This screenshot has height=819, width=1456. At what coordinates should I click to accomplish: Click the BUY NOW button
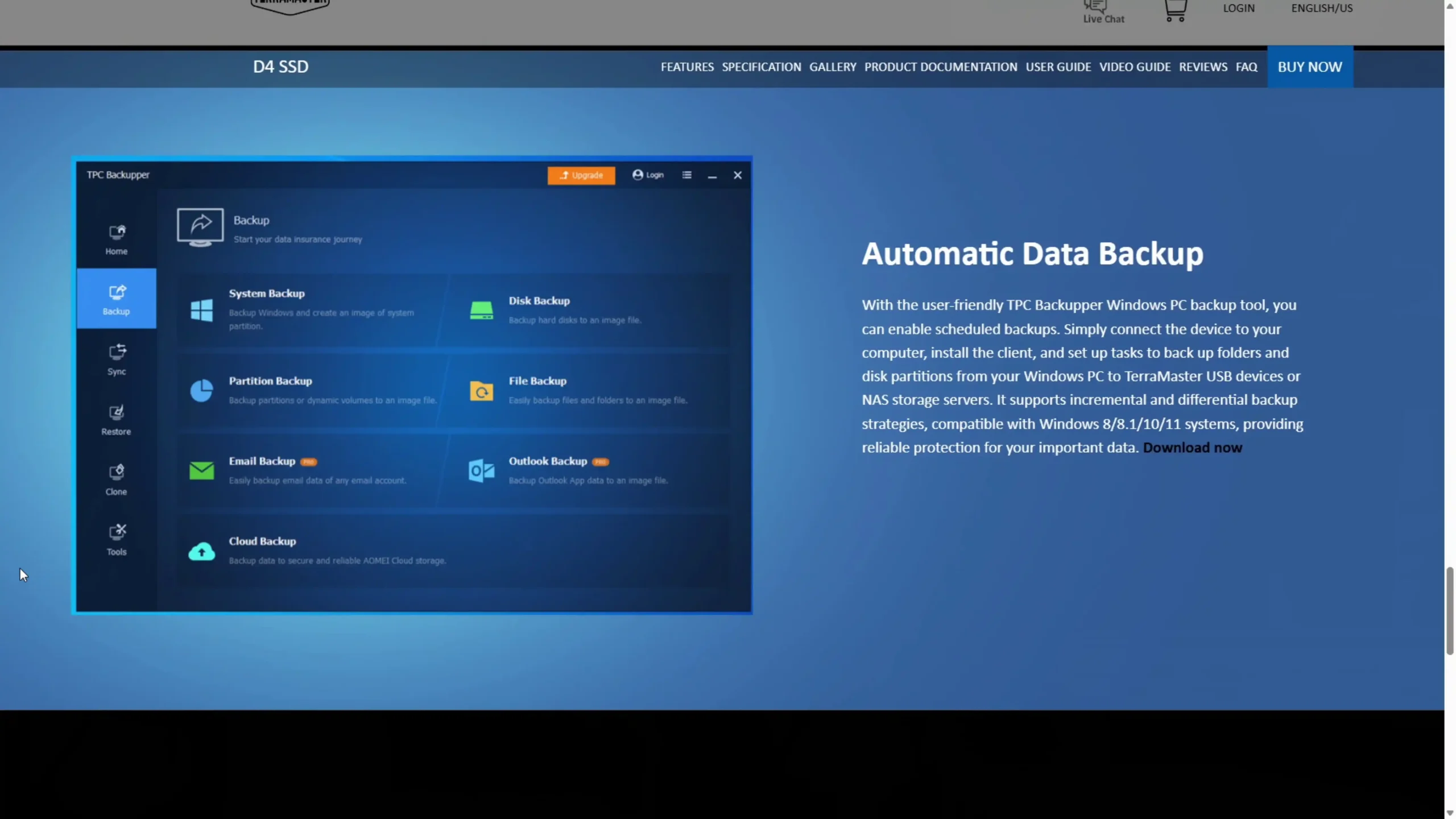coord(1310,67)
